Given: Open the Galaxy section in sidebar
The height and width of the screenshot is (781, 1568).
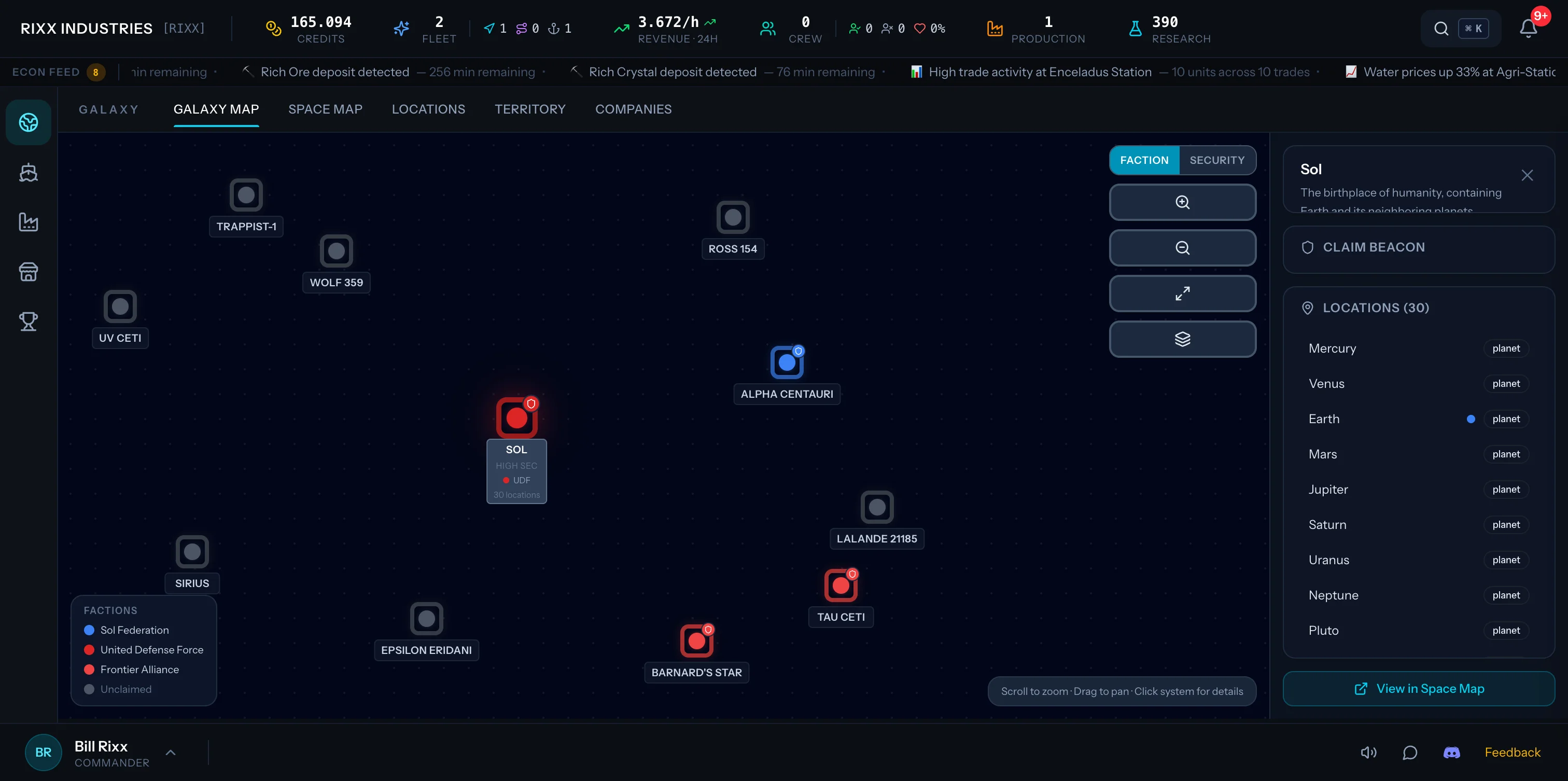Looking at the screenshot, I should tap(28, 122).
